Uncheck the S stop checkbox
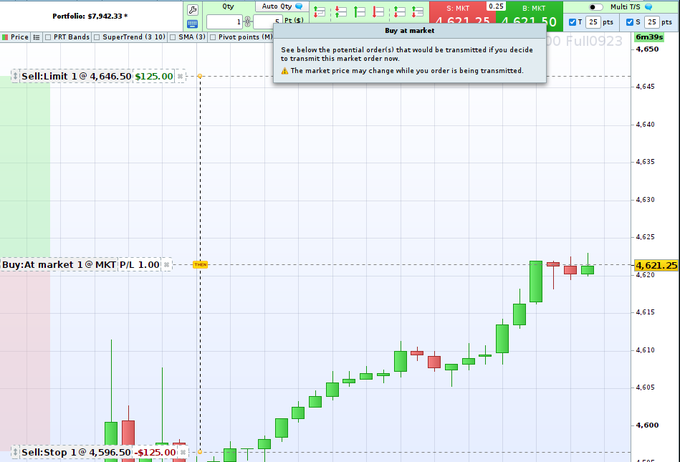Viewport: 680px width, 462px height. click(x=630, y=22)
